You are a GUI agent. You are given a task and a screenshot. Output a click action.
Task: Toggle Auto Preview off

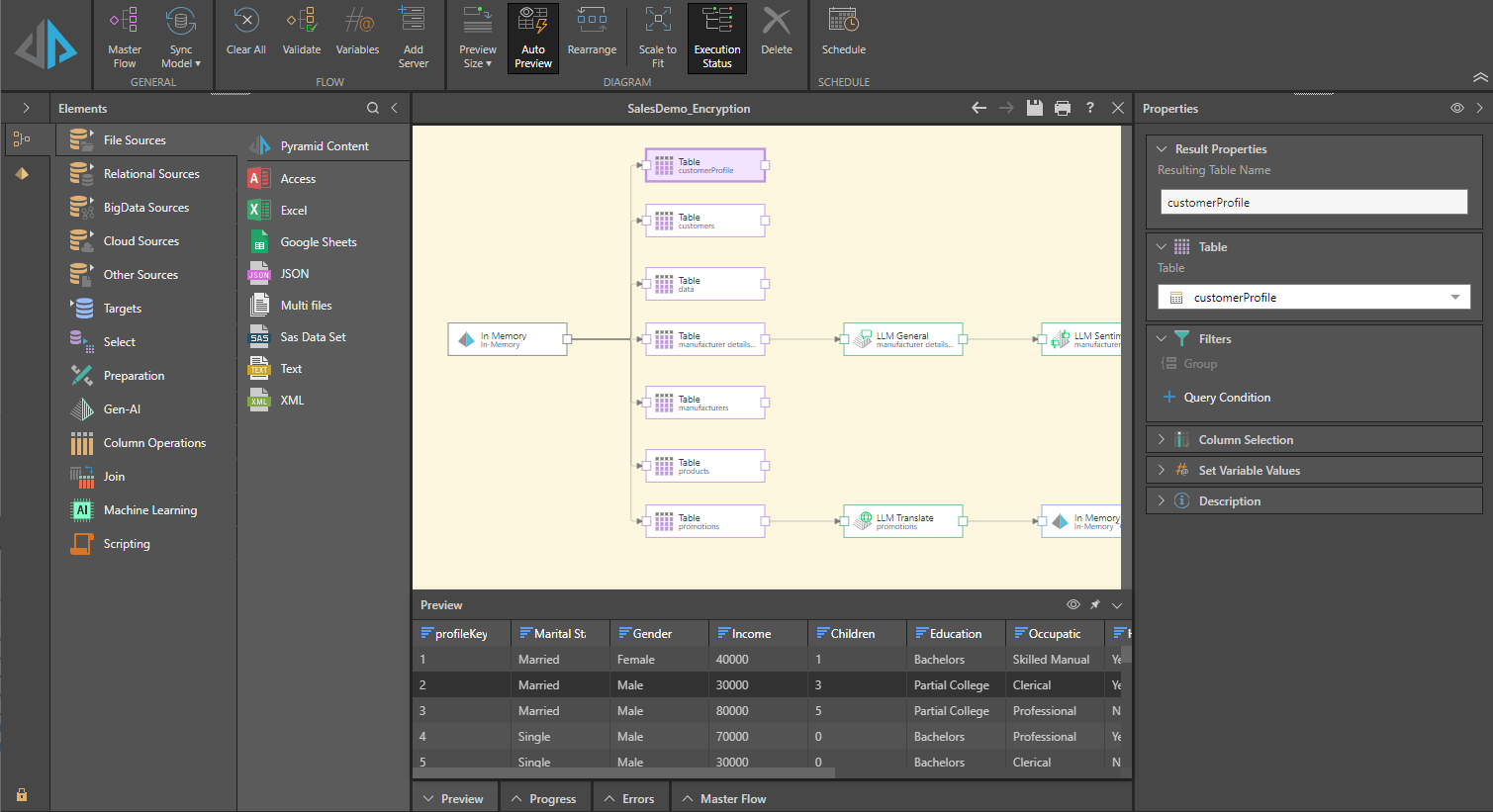pos(533,38)
